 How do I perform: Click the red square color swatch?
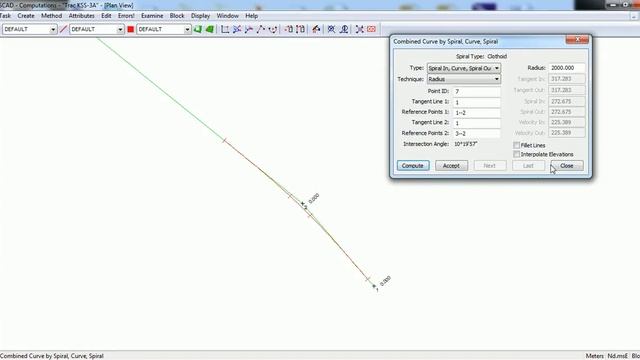click(131, 29)
